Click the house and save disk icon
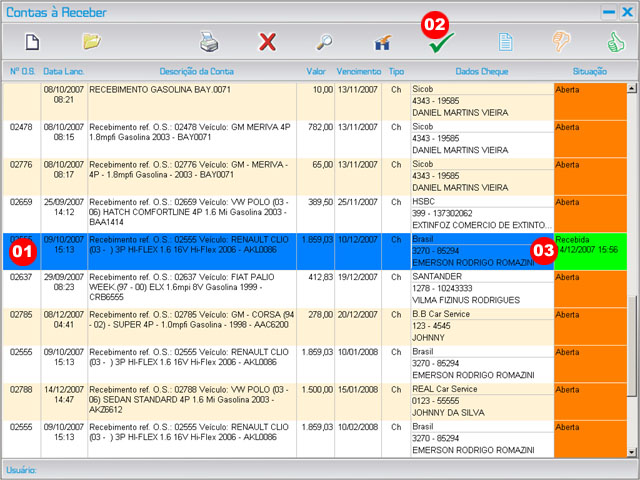 coord(382,42)
